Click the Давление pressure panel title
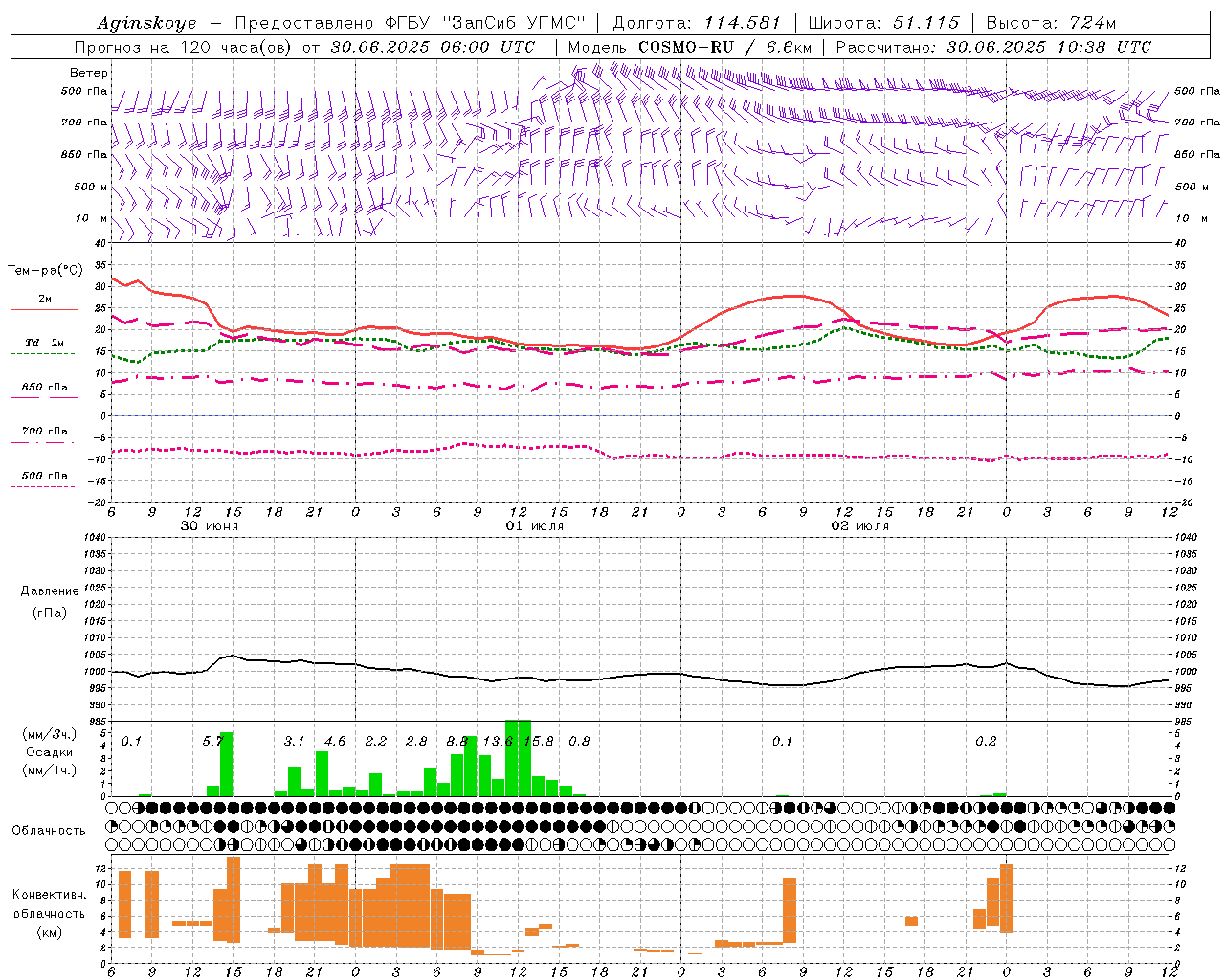 [50, 591]
